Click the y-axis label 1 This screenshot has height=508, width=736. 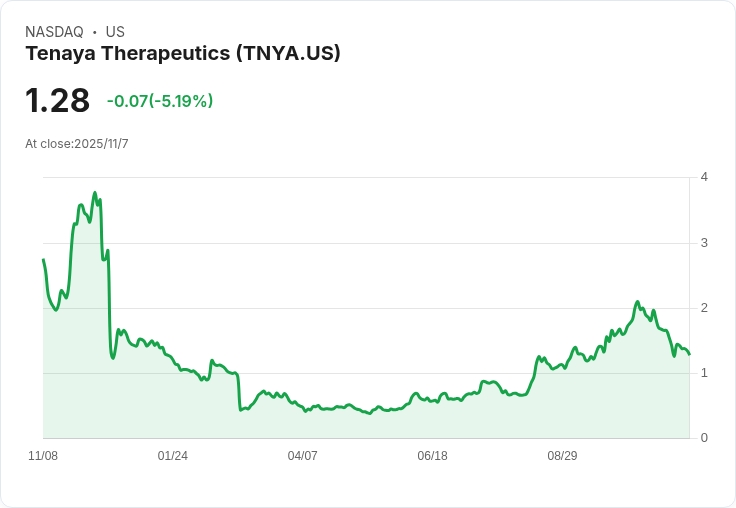(x=704, y=373)
